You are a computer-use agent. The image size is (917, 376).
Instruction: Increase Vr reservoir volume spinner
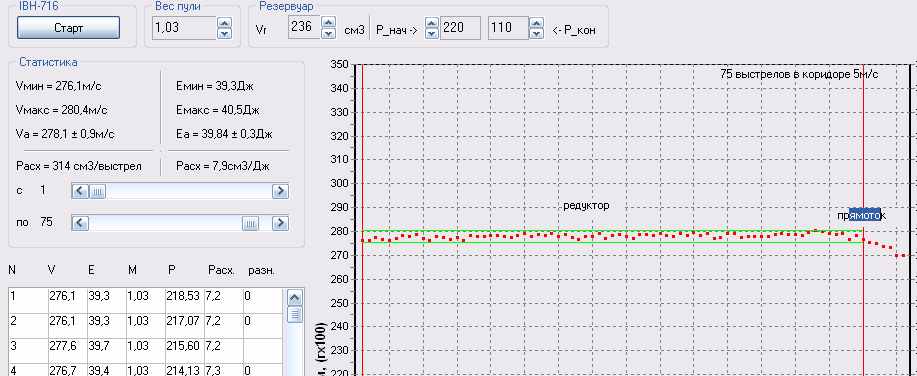[x=329, y=22]
